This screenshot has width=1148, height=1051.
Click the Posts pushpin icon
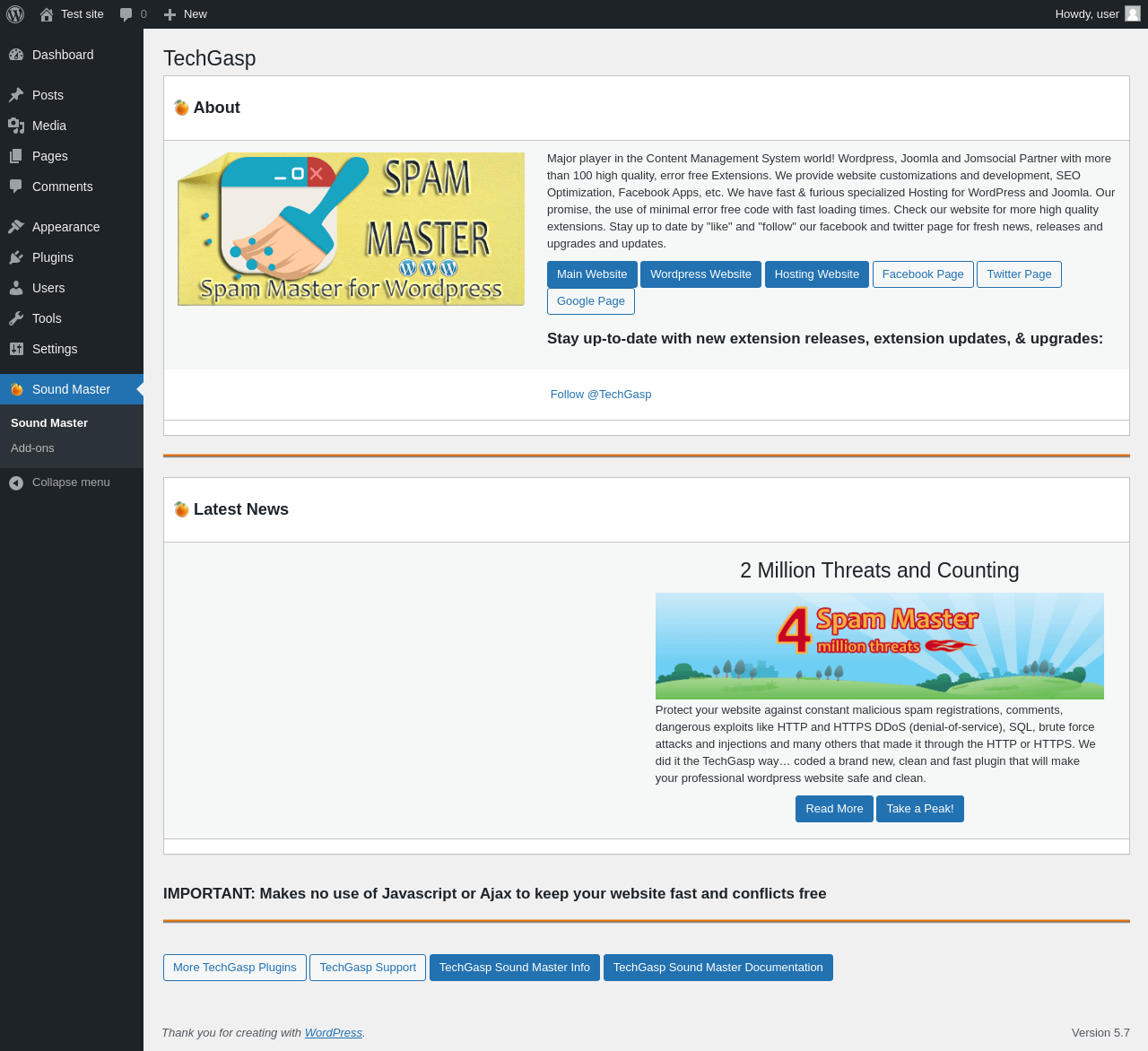[16, 95]
